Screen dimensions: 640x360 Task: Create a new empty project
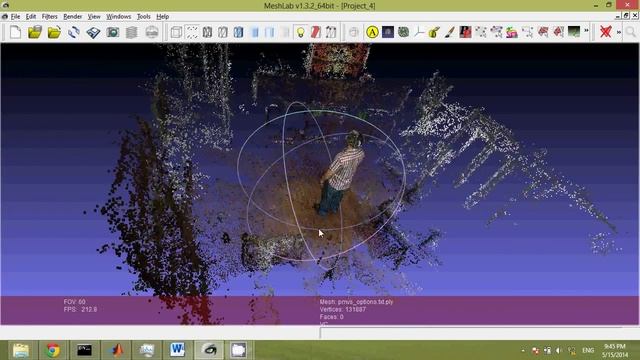[16, 32]
